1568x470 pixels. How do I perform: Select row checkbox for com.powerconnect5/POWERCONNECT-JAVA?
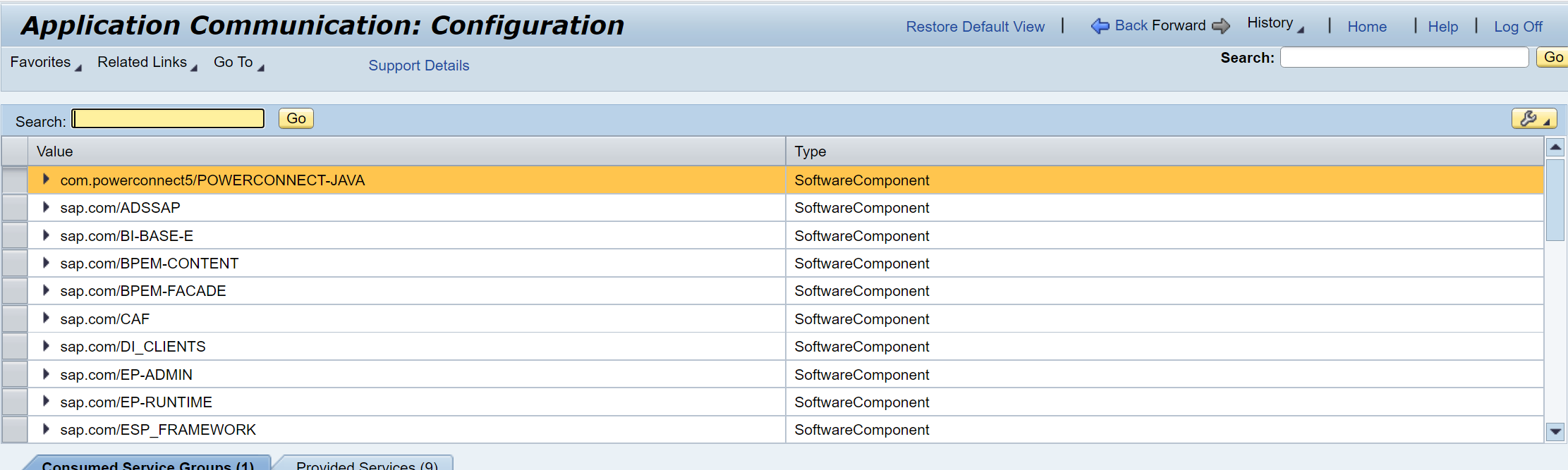15,180
